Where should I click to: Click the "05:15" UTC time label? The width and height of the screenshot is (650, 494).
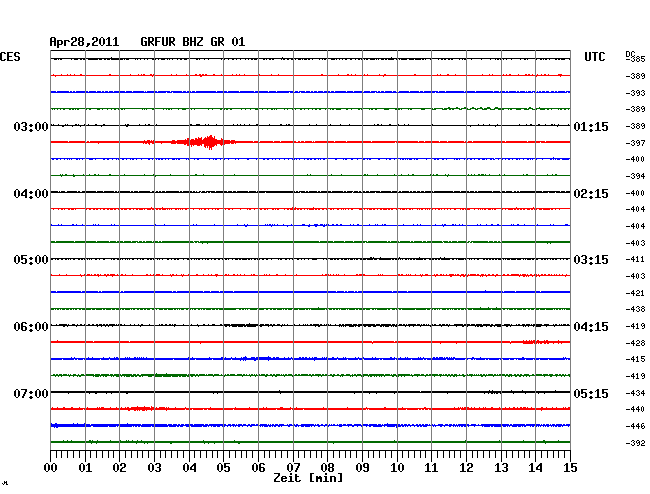[591, 393]
